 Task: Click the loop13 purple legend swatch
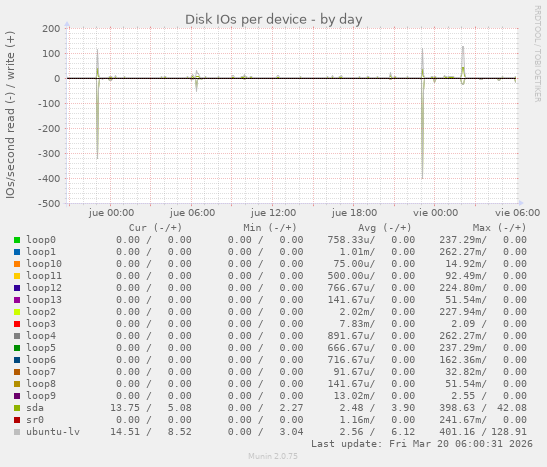point(17,300)
